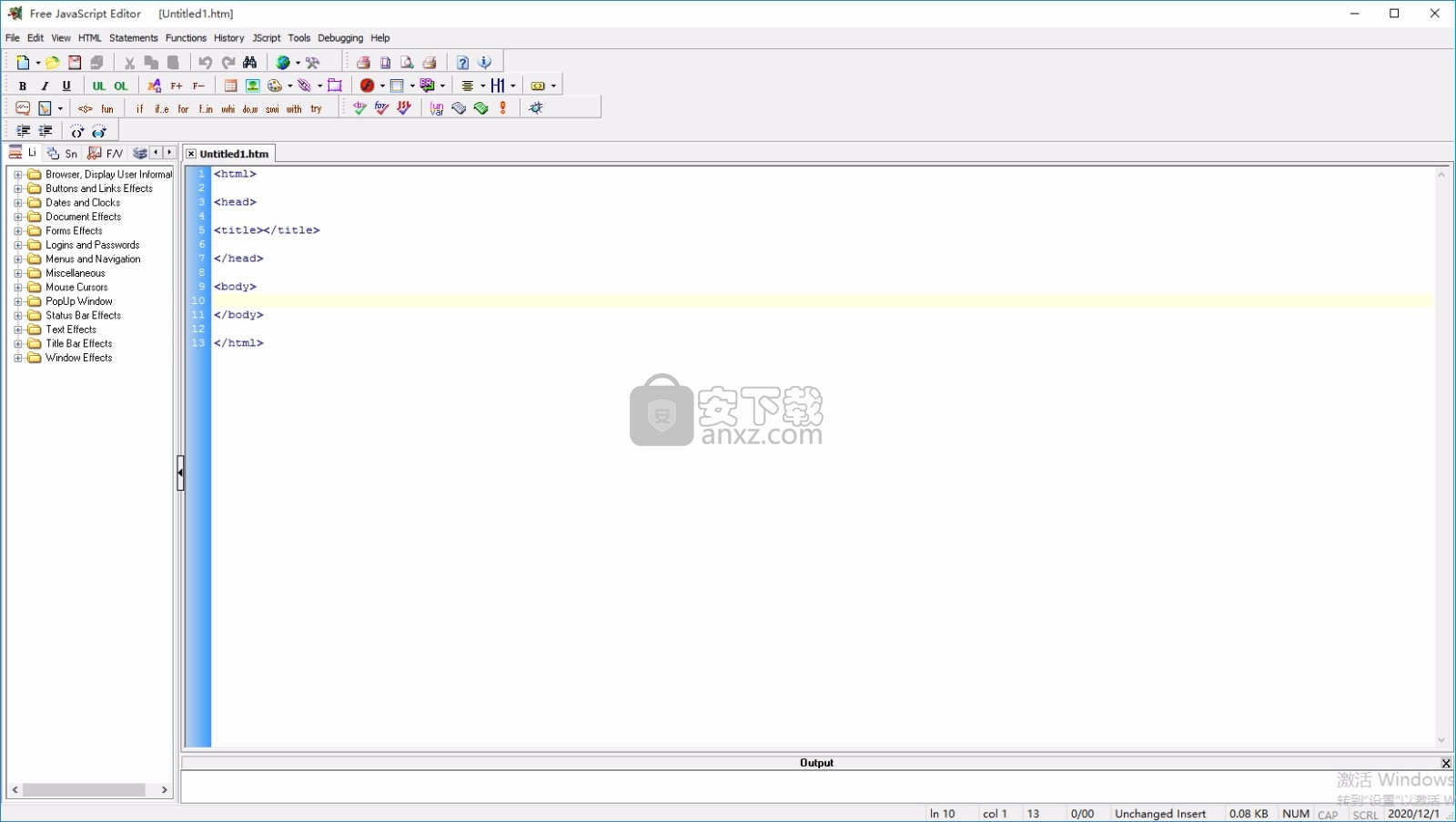Click the Cut scissors icon
1456x822 pixels.
coord(129,62)
